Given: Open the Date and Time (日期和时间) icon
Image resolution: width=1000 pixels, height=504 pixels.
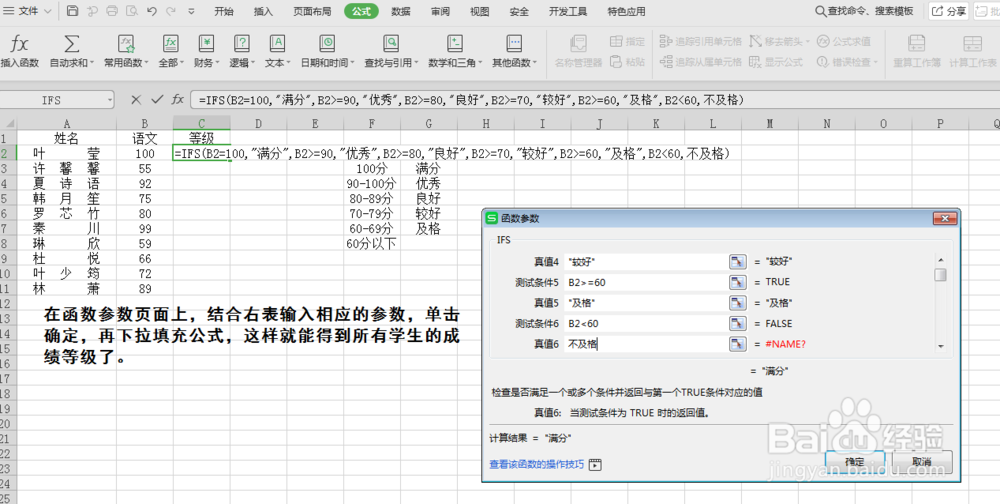Looking at the screenshot, I should click(327, 44).
